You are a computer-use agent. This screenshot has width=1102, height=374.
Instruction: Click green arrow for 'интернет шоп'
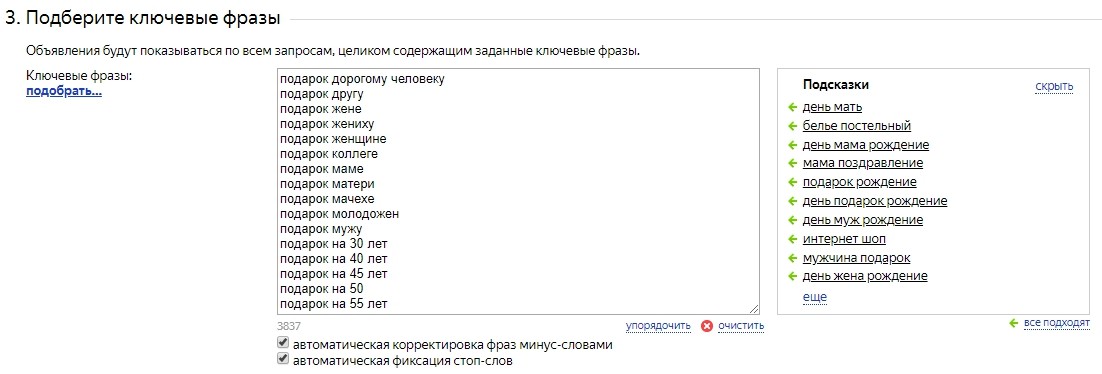(x=793, y=239)
